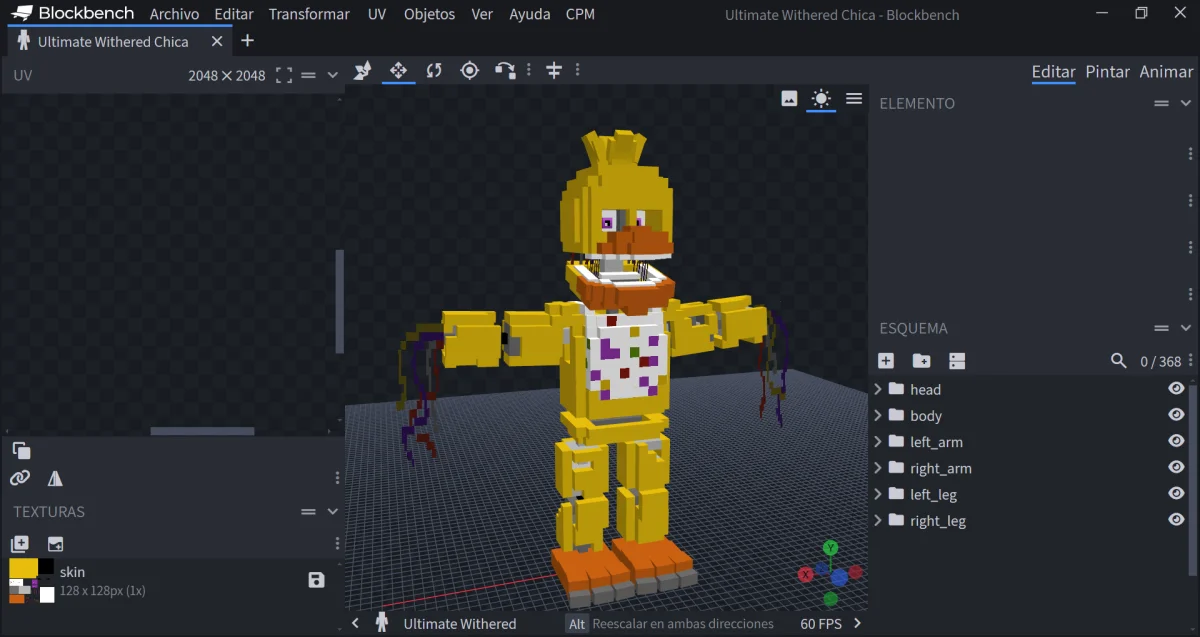Open the Transformar menu
1200x637 pixels.
coord(309,14)
